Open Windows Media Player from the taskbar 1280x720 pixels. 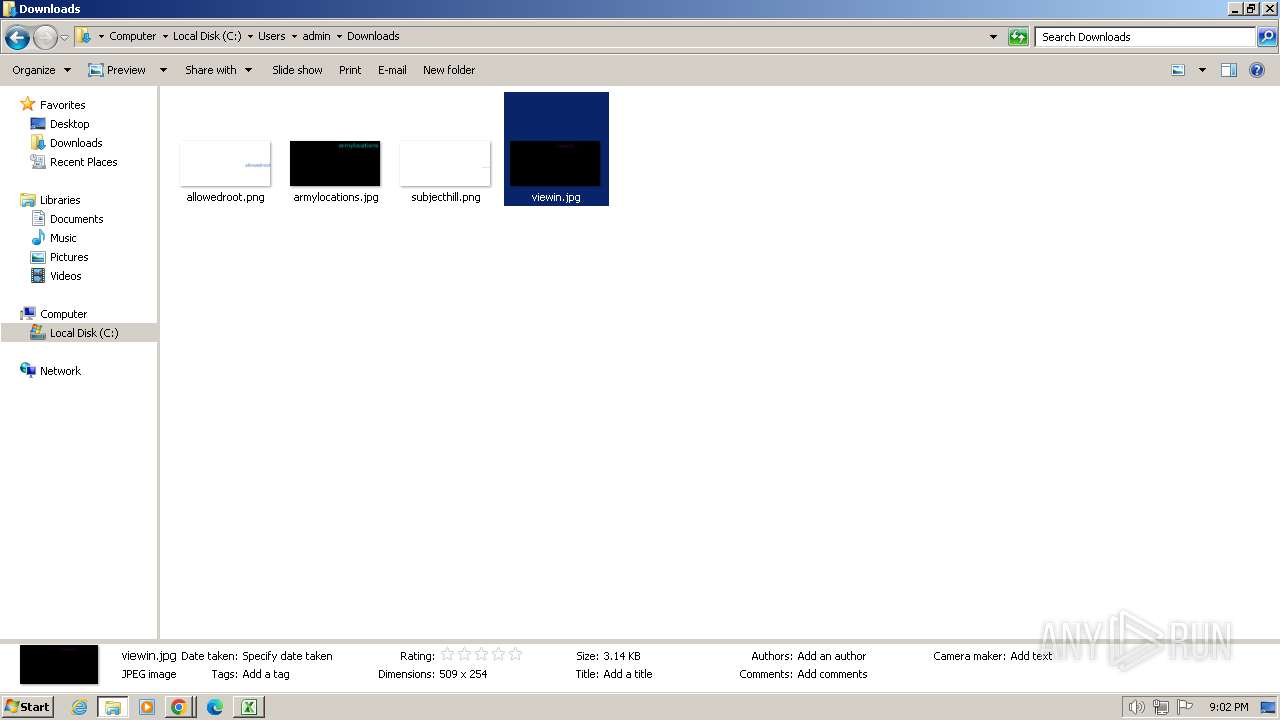point(147,707)
